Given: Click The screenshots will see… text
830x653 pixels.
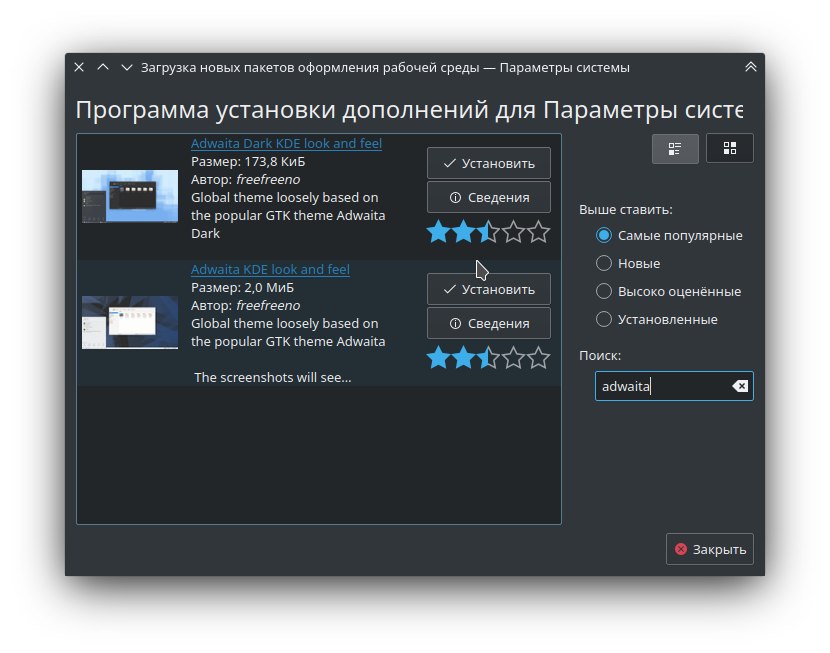Looking at the screenshot, I should (273, 377).
